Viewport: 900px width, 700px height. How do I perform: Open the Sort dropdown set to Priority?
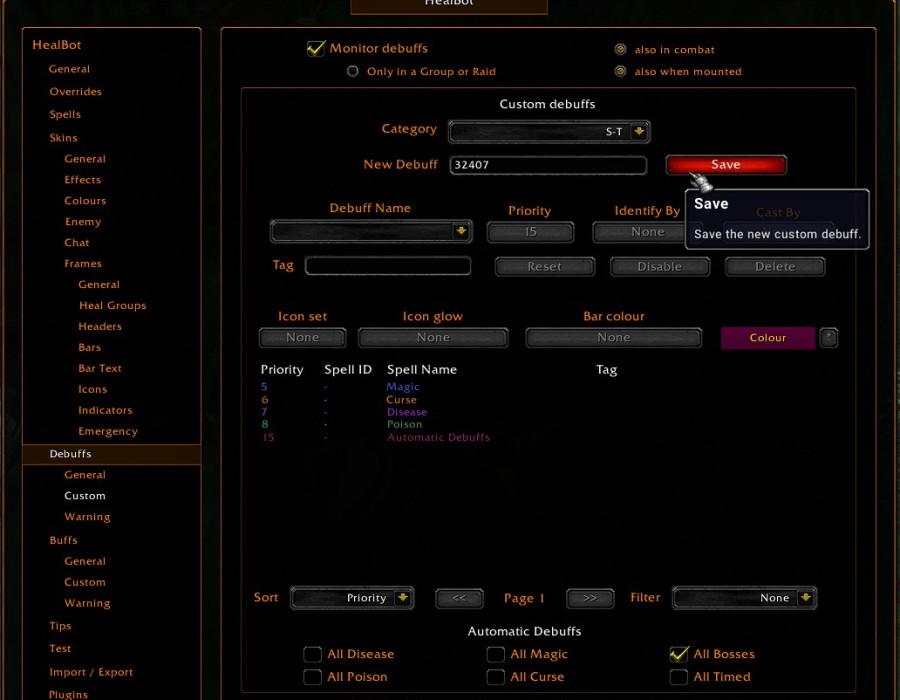[352, 598]
